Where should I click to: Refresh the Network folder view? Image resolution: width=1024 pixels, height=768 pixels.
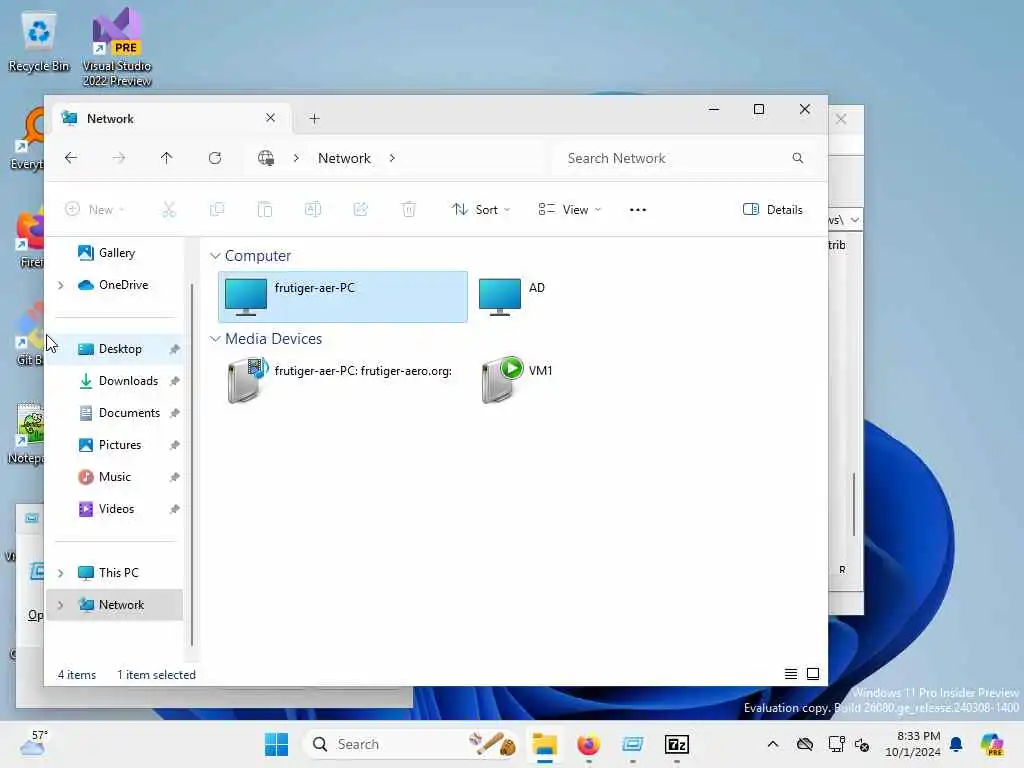(215, 158)
